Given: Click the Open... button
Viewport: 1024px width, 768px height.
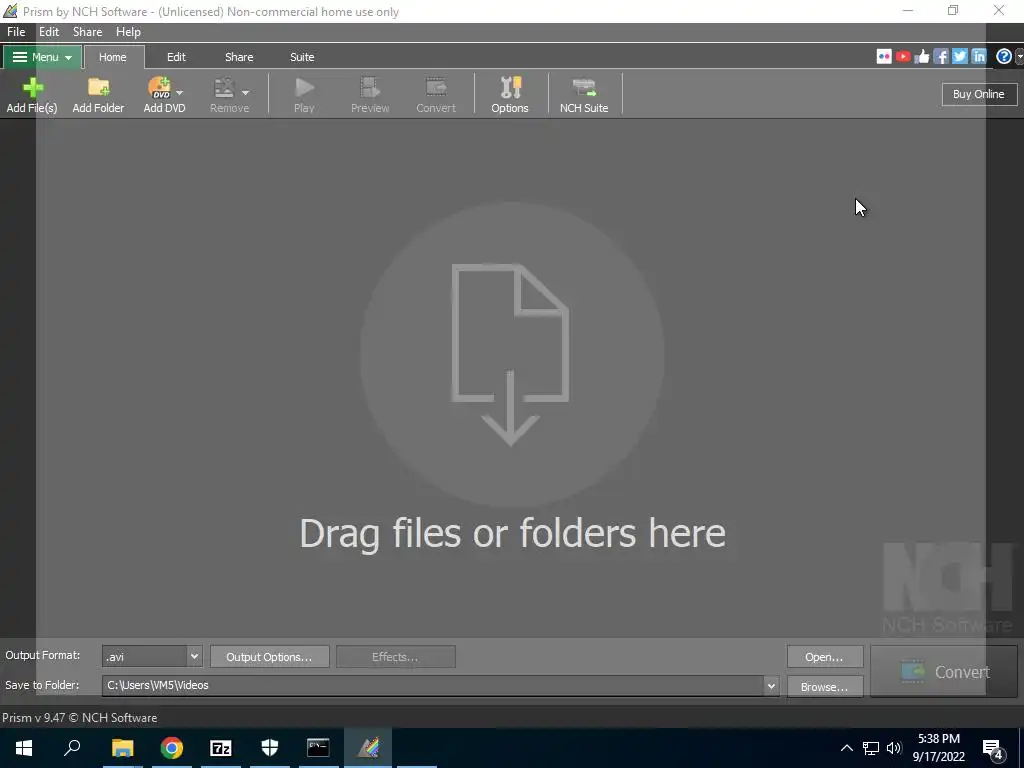Looking at the screenshot, I should click(x=824, y=657).
